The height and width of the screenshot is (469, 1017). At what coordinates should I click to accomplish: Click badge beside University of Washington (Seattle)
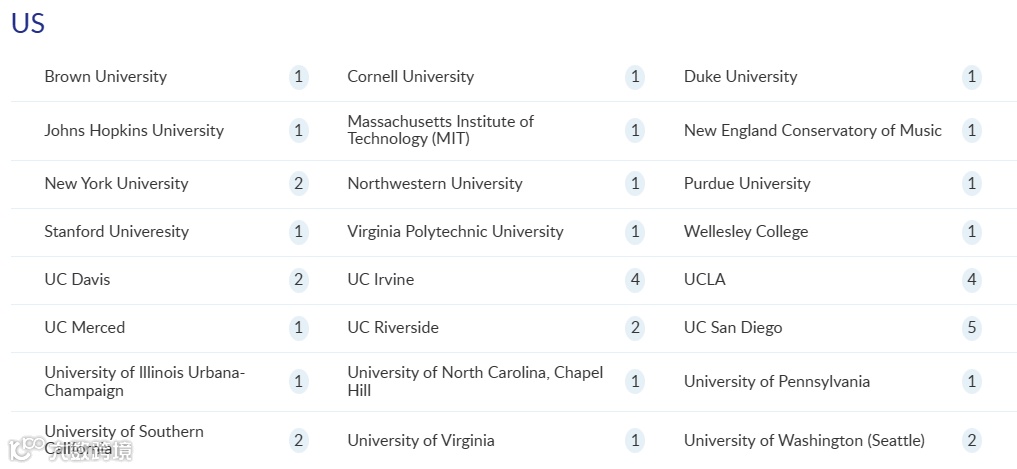click(972, 440)
